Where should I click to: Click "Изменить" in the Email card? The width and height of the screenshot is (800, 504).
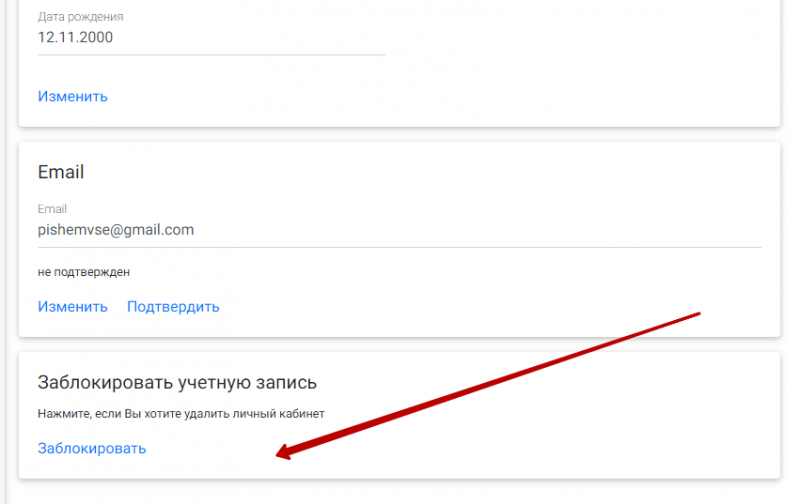coord(72,307)
